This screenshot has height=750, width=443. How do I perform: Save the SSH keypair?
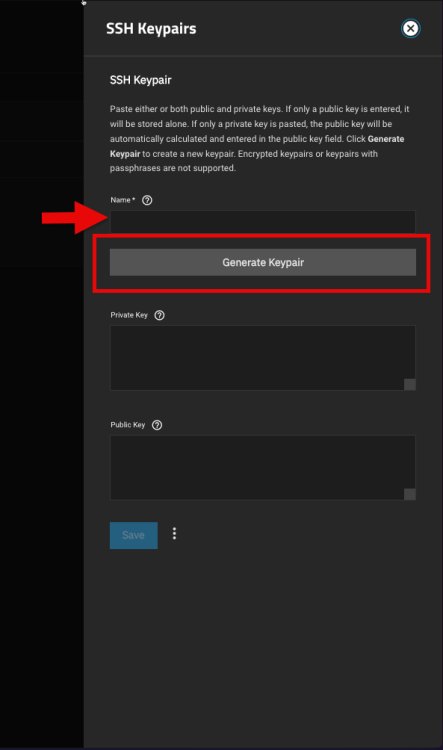[x=133, y=535]
